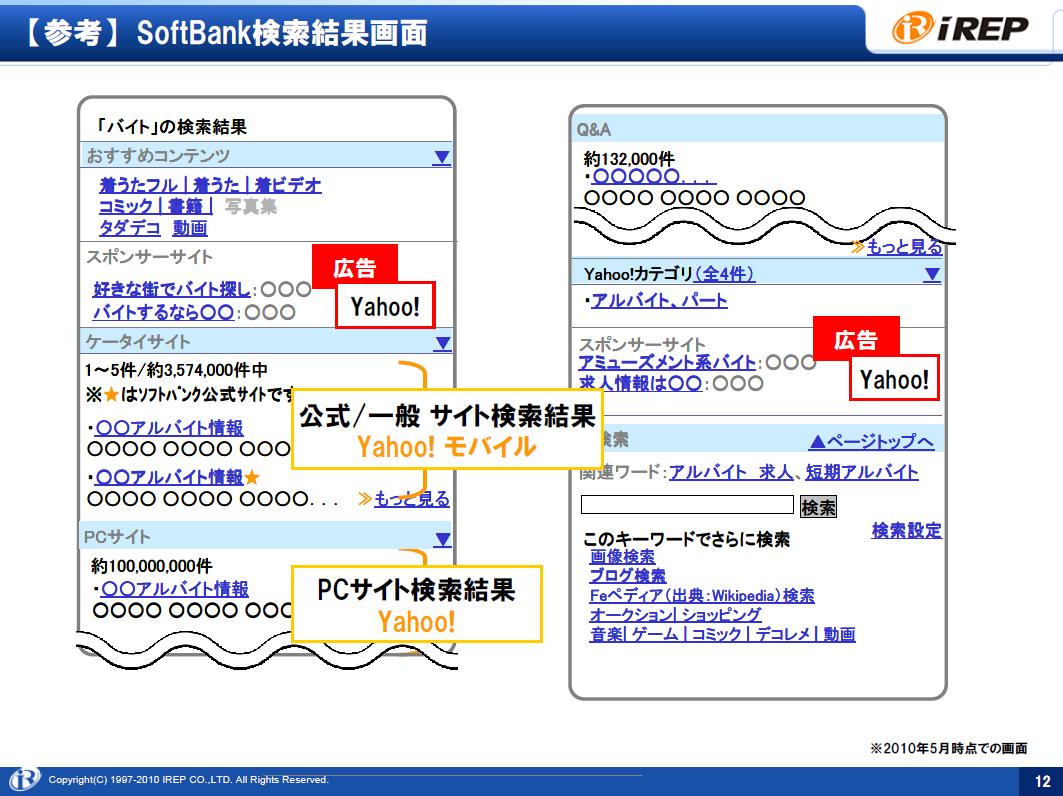Open starred 〇〇アルバイト情報 official result
1063x796 pixels.
coord(169,477)
